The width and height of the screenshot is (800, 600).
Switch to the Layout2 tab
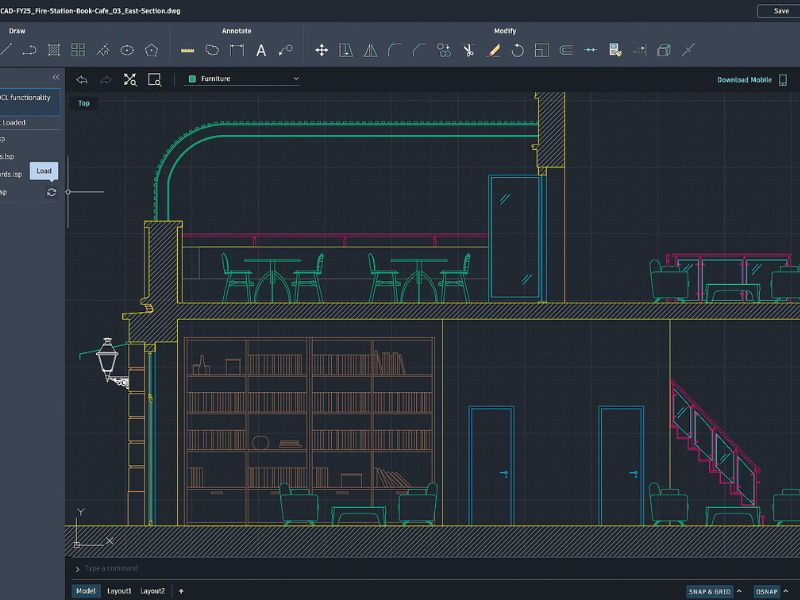pos(152,591)
